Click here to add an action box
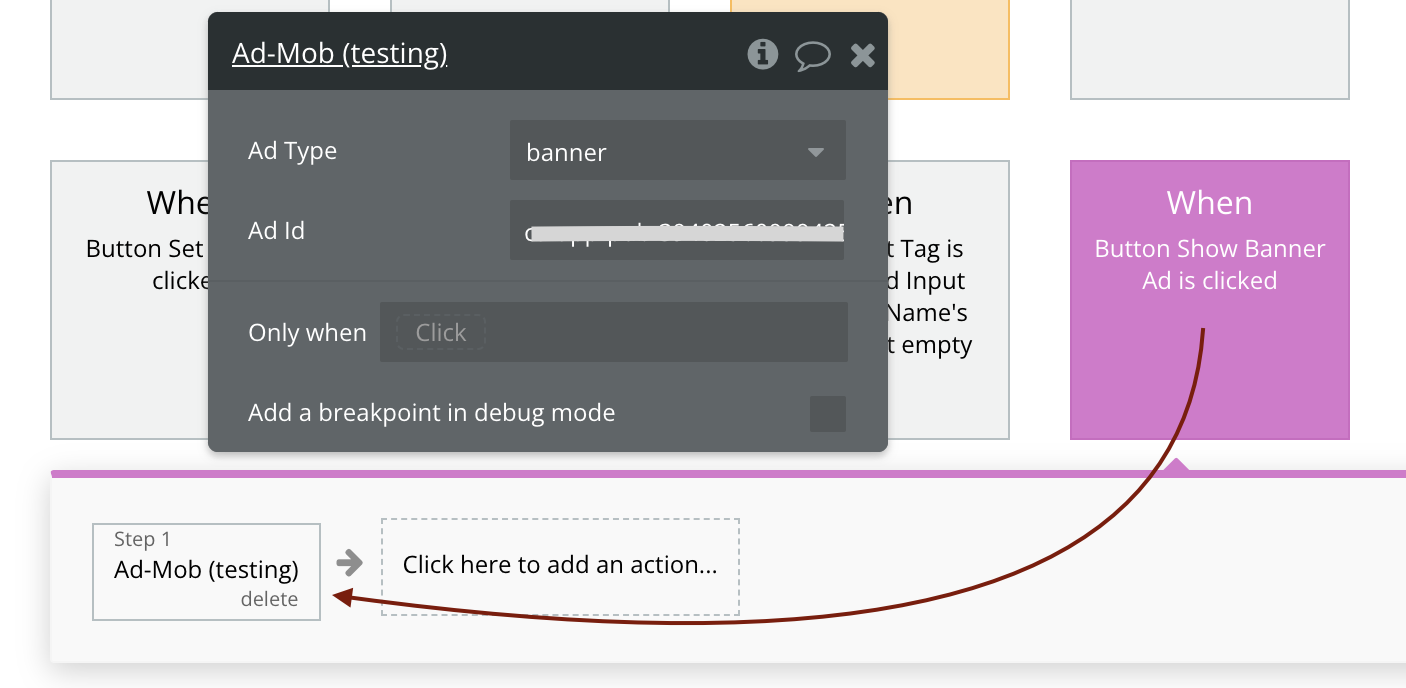The width and height of the screenshot is (1406, 688). (x=560, y=565)
